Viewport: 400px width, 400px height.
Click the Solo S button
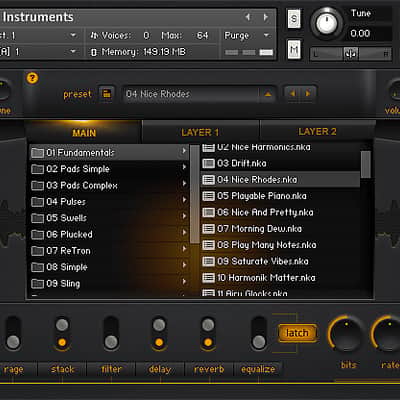pos(294,19)
